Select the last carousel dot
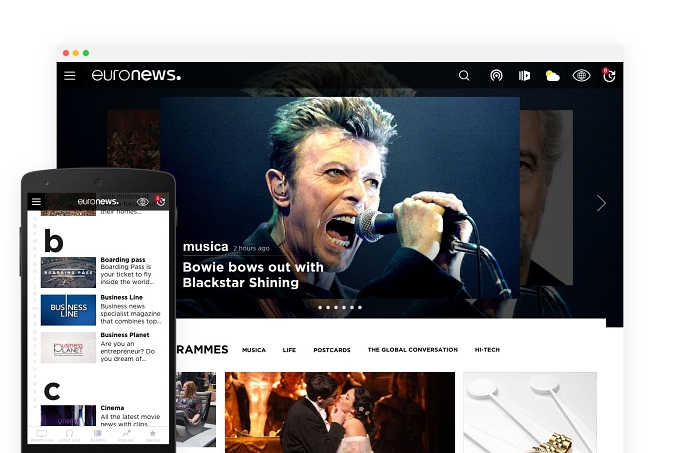 360,307
